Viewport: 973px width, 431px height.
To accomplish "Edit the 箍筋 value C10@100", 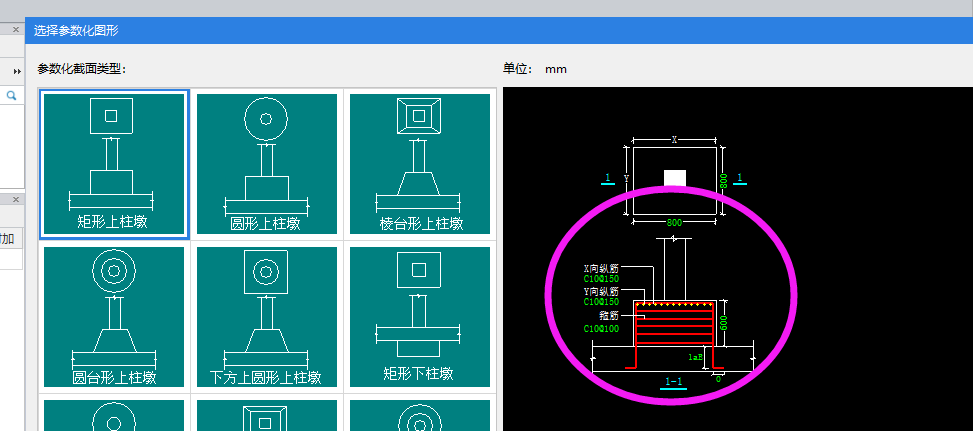I will click(601, 329).
